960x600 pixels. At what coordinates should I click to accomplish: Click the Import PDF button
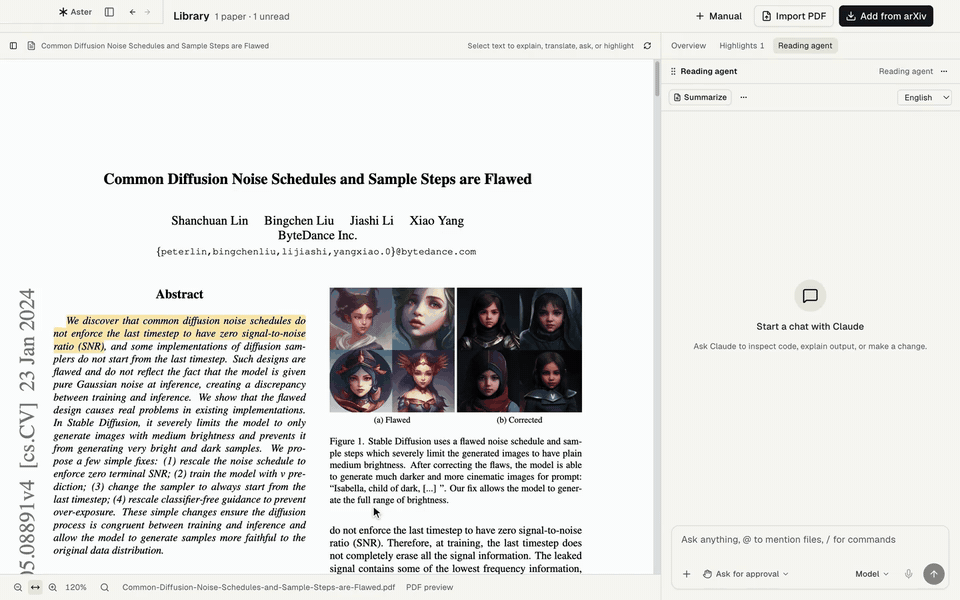tap(793, 17)
